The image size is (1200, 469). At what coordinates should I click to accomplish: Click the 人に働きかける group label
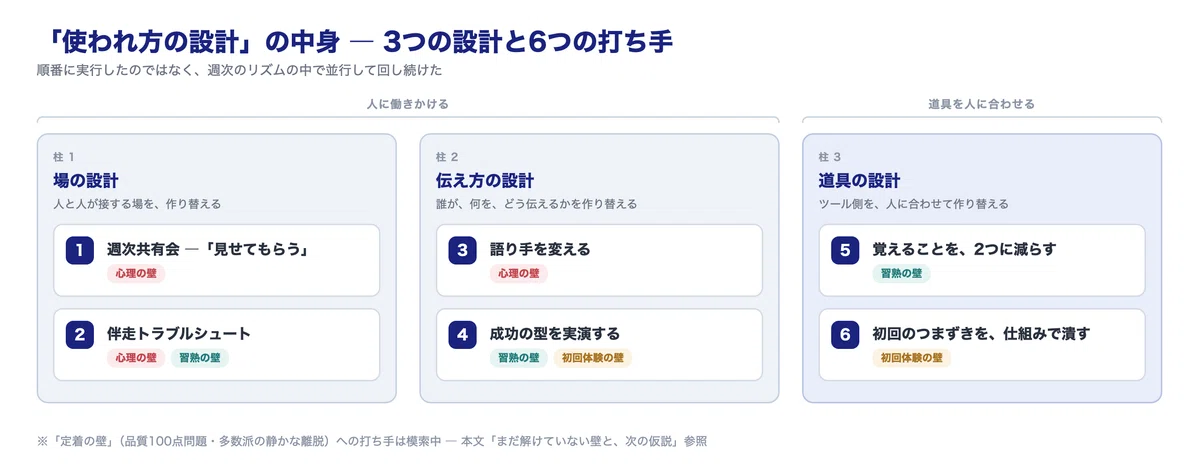[x=408, y=103]
